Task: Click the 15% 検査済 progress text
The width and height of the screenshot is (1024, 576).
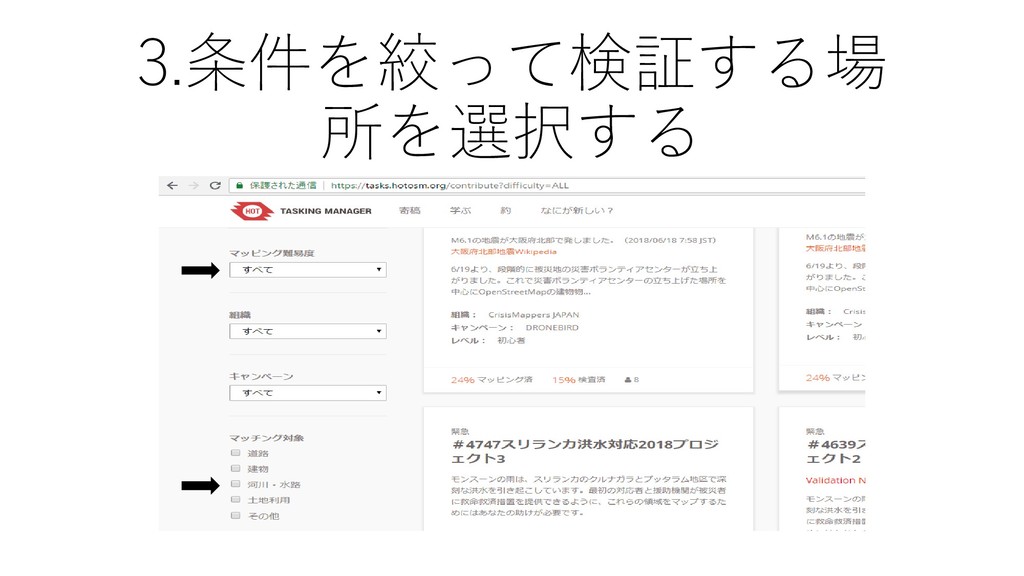Action: tap(579, 379)
